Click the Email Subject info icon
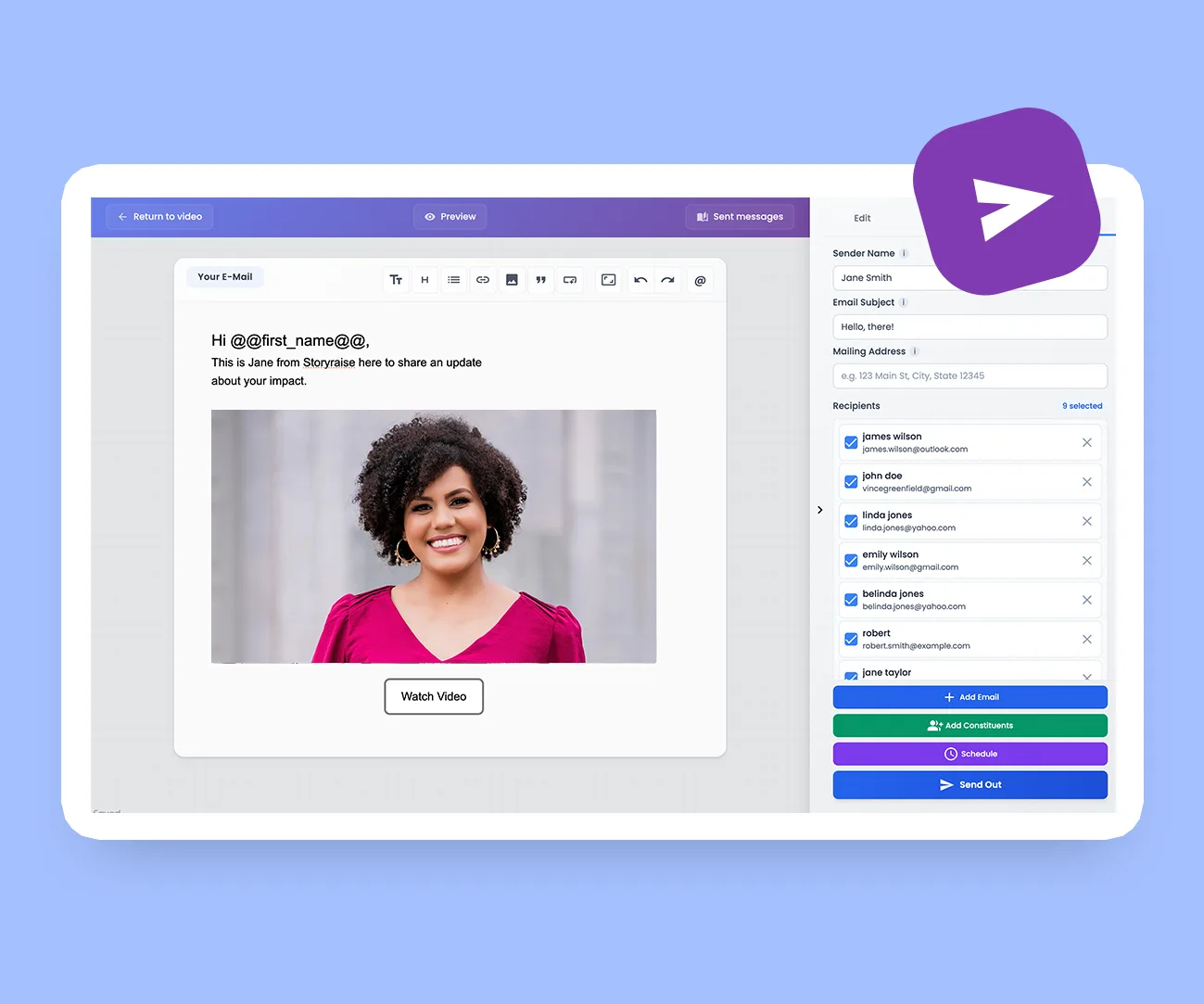1204x1004 pixels. coord(904,302)
